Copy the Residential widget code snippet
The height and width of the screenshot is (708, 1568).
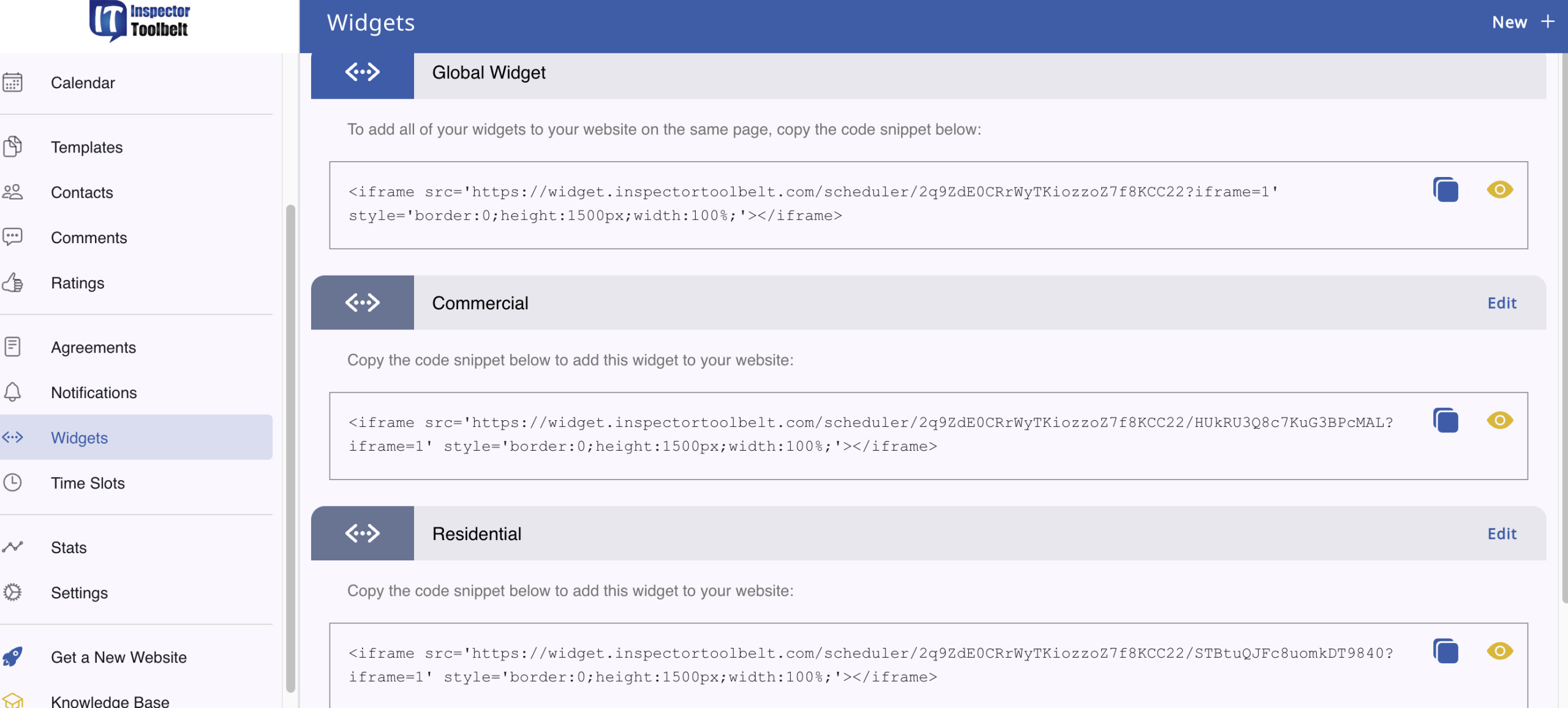1445,651
